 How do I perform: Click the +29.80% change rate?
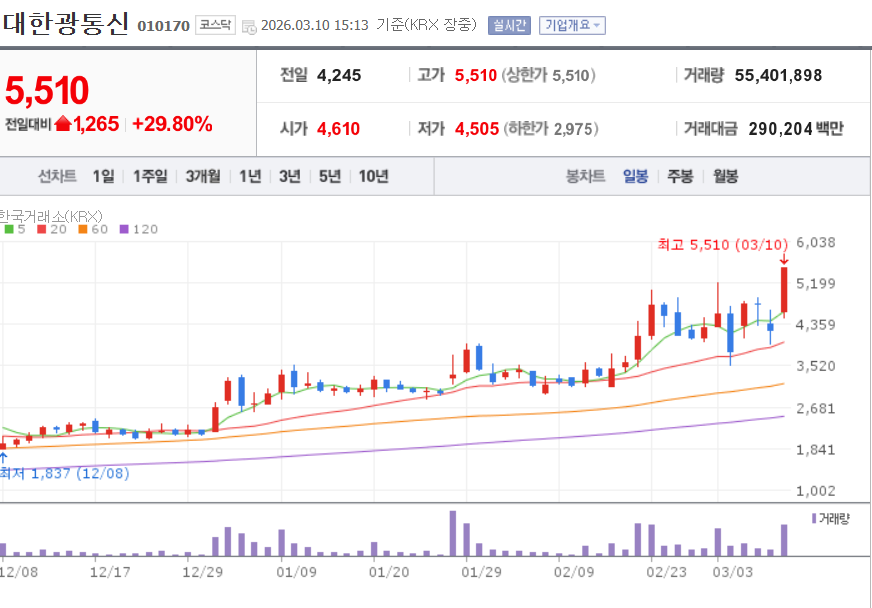pos(172,123)
